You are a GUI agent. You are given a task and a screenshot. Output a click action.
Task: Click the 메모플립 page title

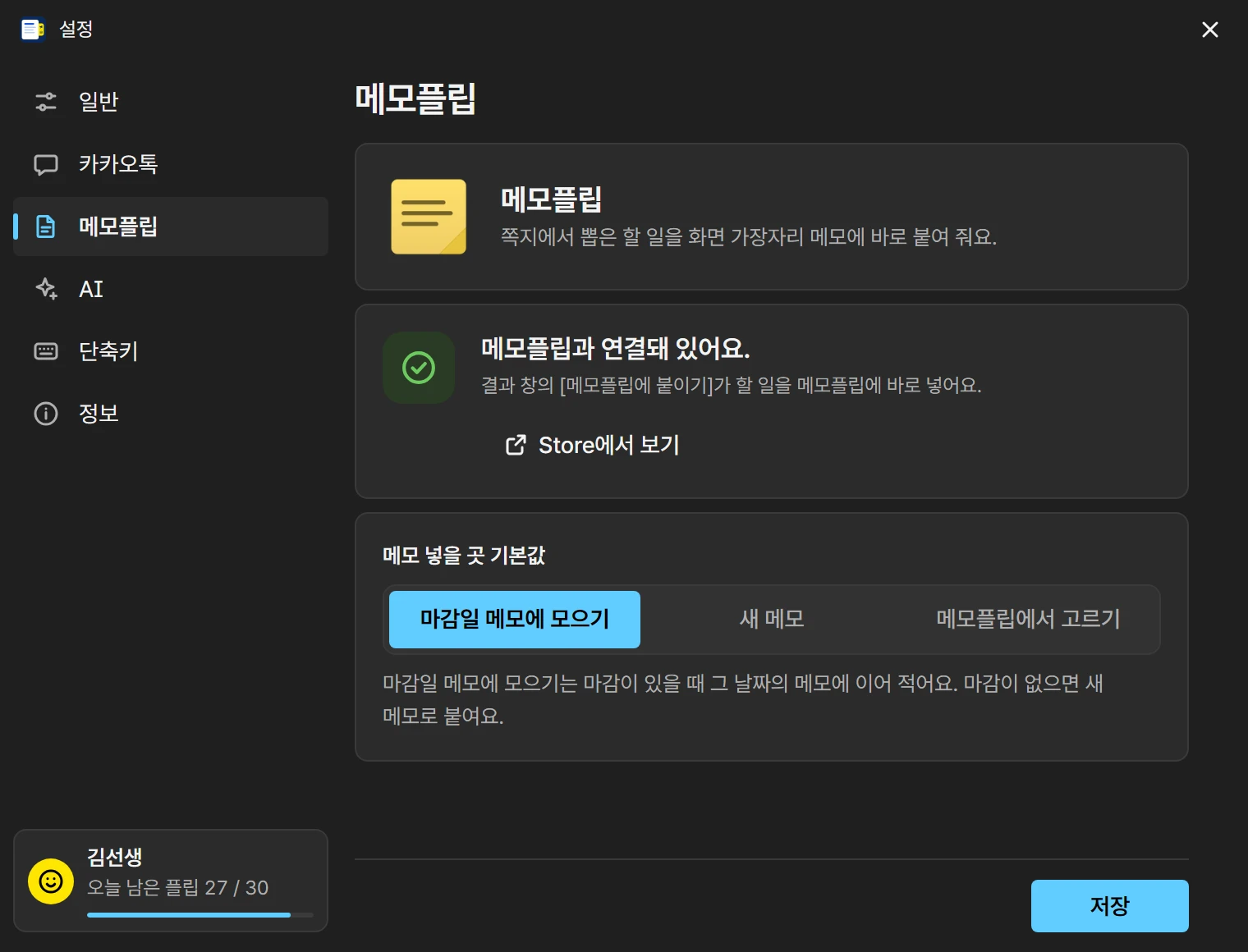415,98
